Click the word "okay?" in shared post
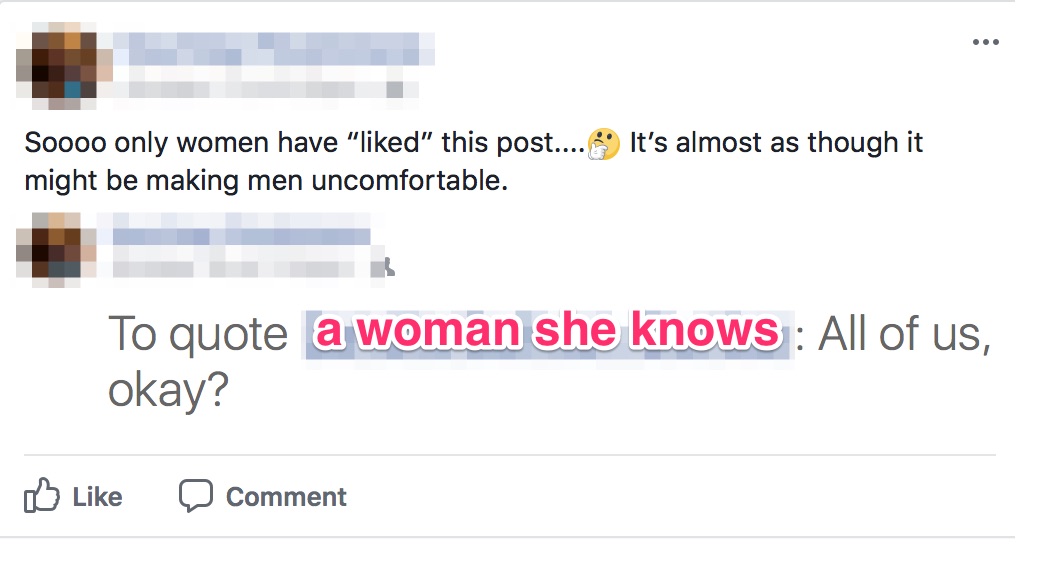1056x580 pixels. [168, 391]
